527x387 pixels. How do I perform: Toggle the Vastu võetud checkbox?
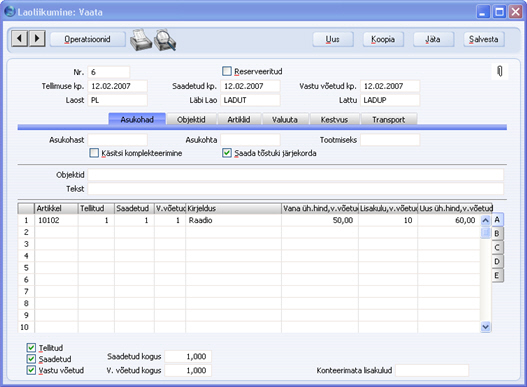point(31,370)
